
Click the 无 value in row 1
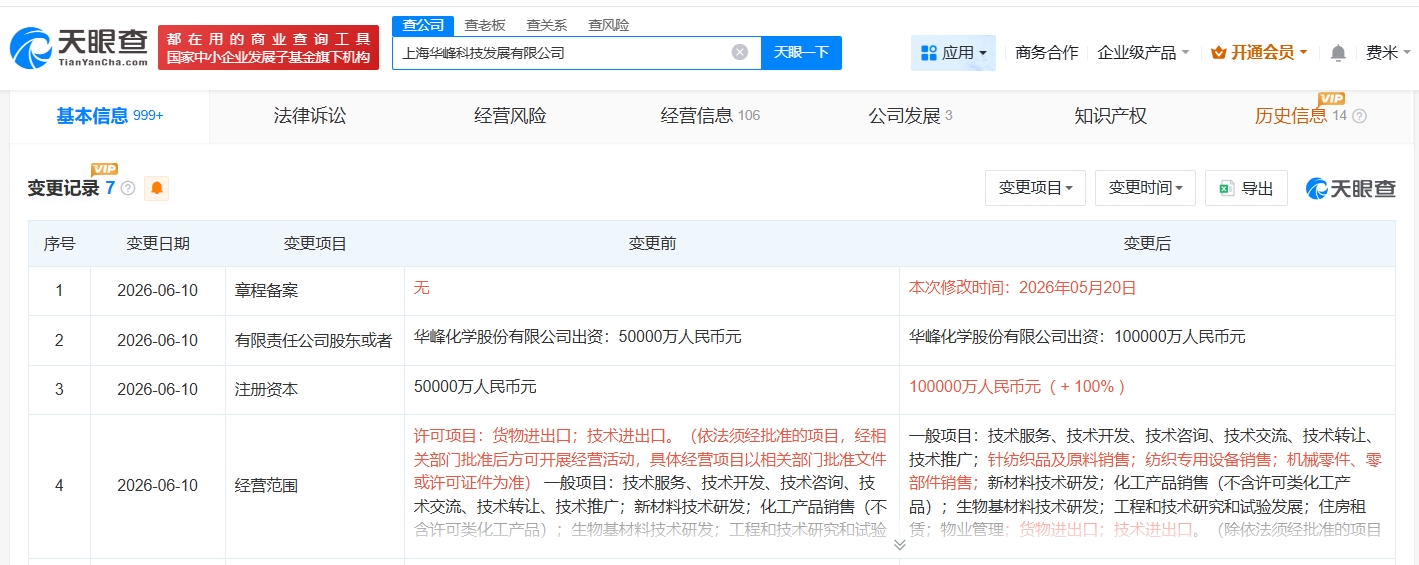tap(421, 287)
